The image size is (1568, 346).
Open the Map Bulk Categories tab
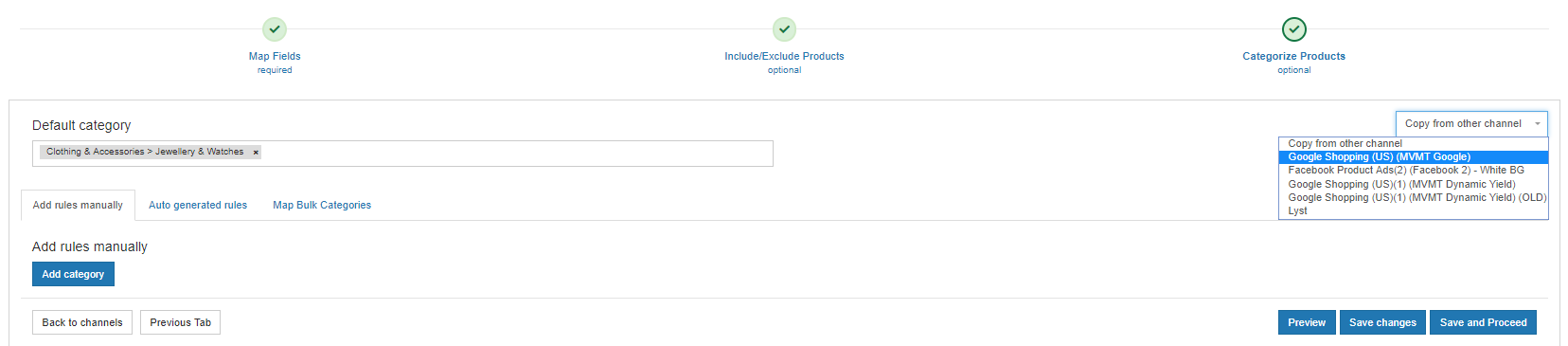click(x=322, y=205)
